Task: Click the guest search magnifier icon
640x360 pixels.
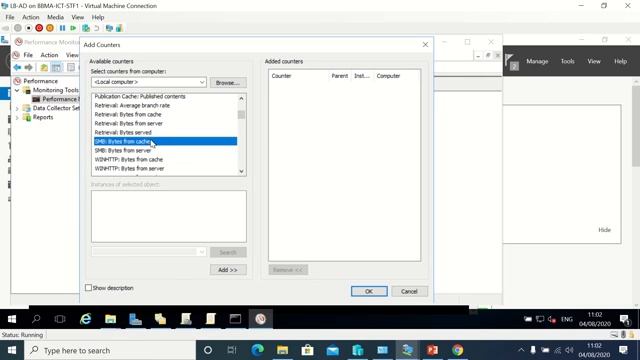Action: (36, 319)
